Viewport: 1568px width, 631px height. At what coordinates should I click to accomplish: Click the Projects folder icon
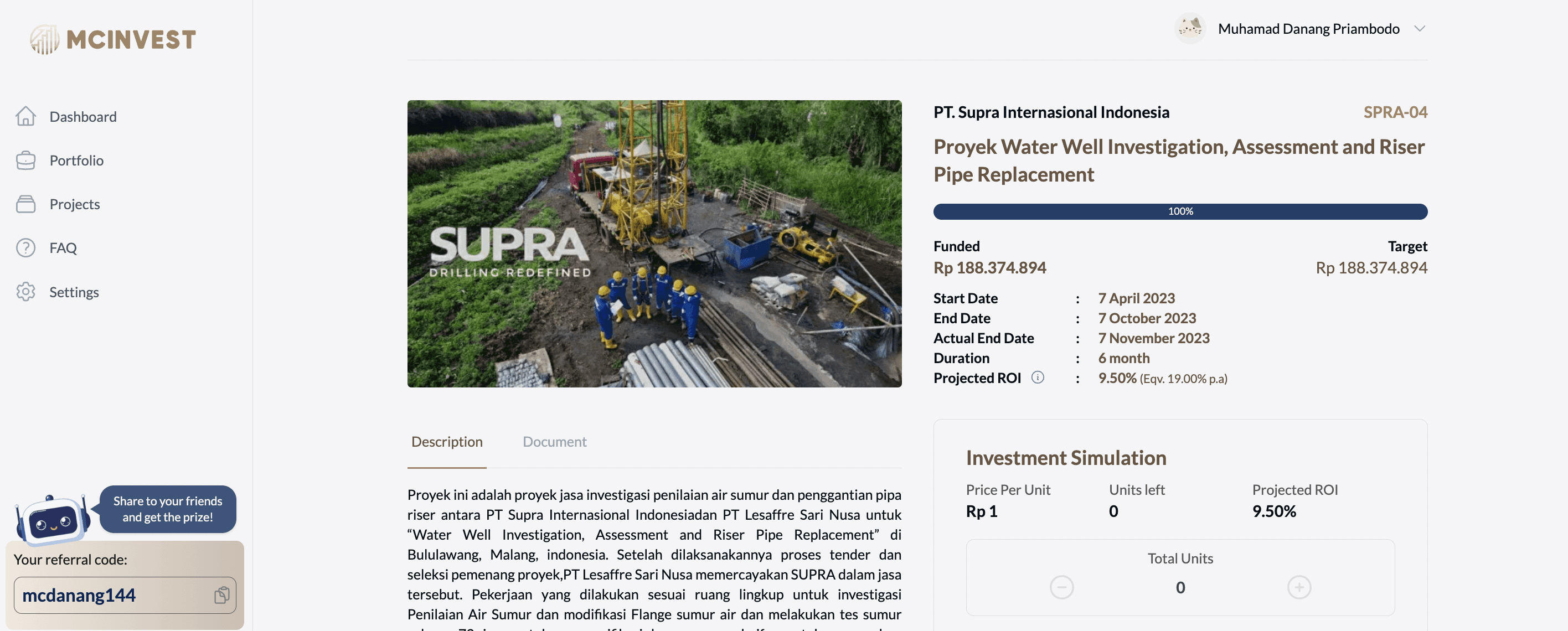tap(25, 204)
